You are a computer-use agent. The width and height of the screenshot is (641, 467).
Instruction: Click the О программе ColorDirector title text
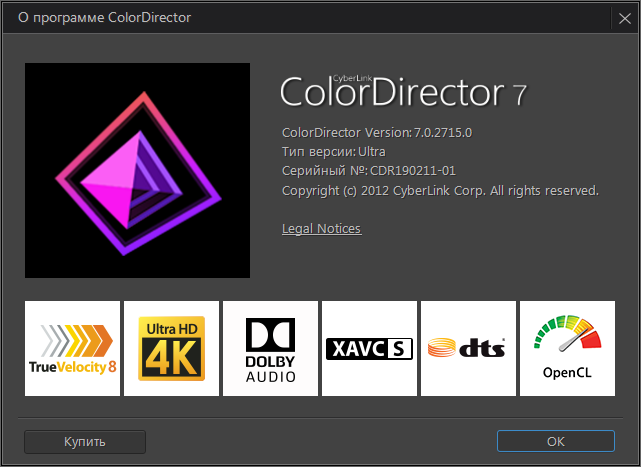[104, 18]
